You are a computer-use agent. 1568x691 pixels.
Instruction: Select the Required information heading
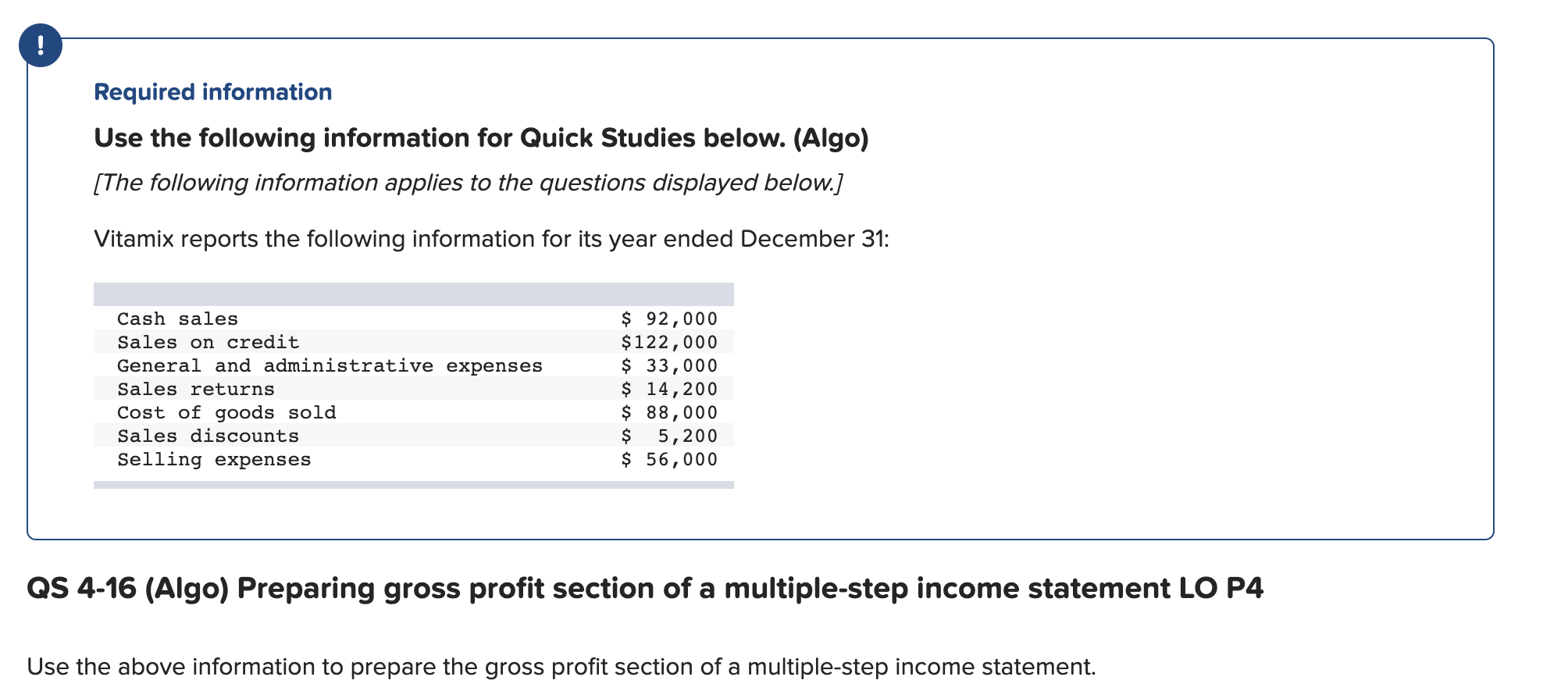coord(213,92)
